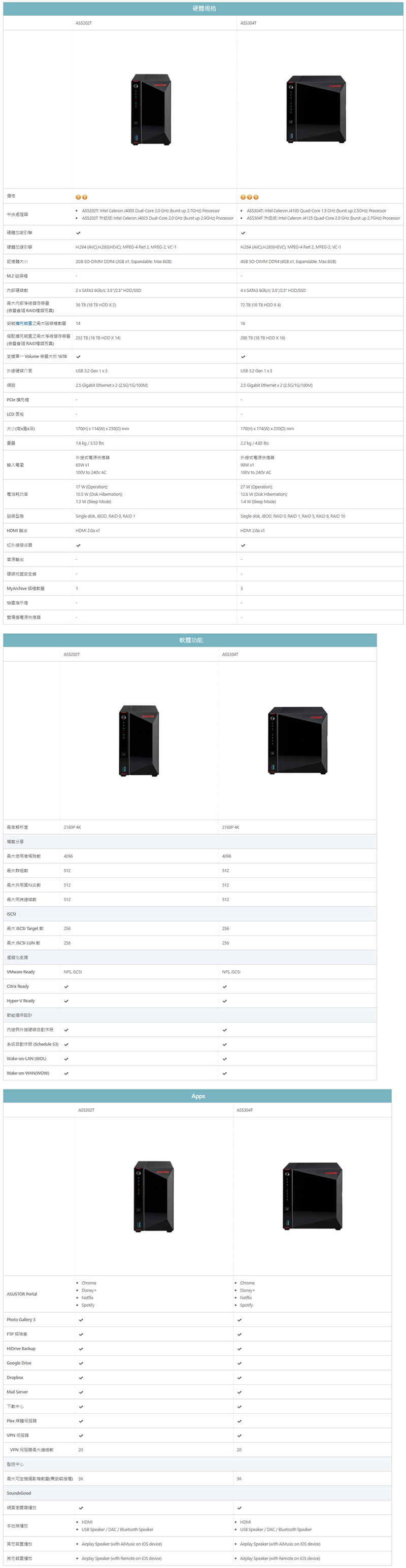Viewport: 406px width, 1568px height.
Task: Click the ASUSTOR Portal row label
Action: pyautogui.click(x=22, y=1293)
